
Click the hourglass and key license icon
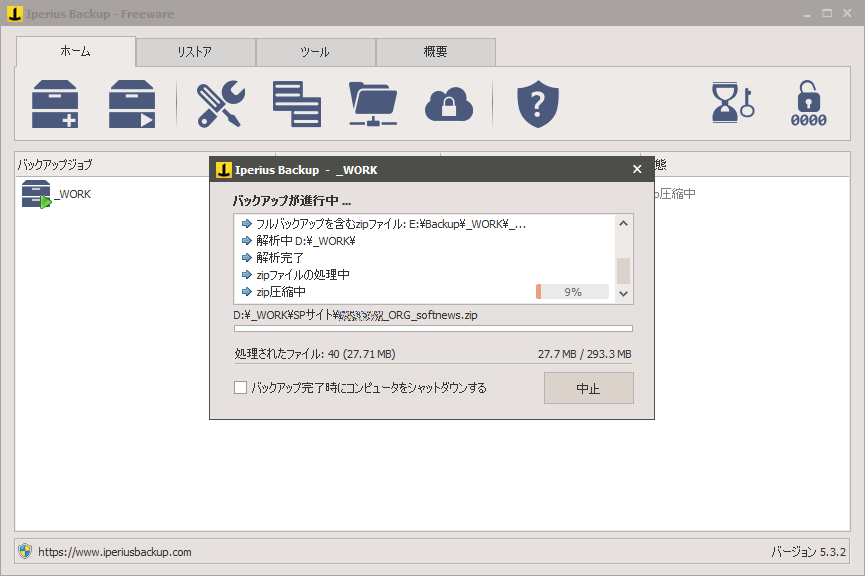coord(733,103)
